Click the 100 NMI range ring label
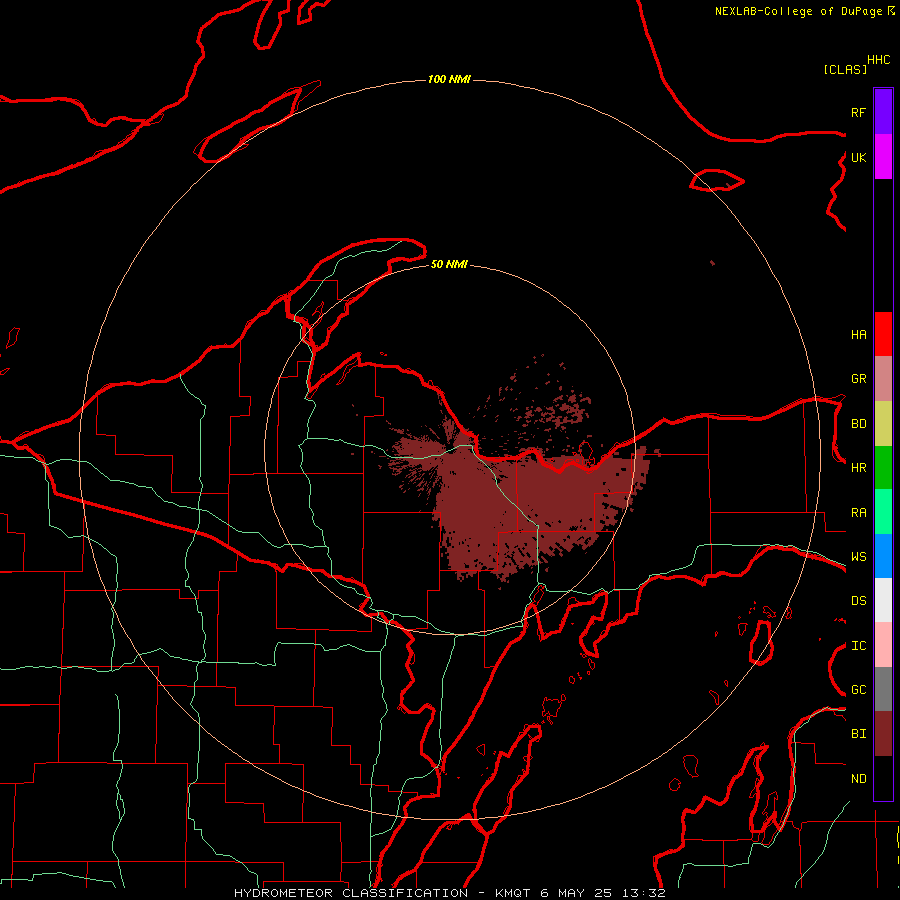This screenshot has height=900, width=900. (x=449, y=79)
